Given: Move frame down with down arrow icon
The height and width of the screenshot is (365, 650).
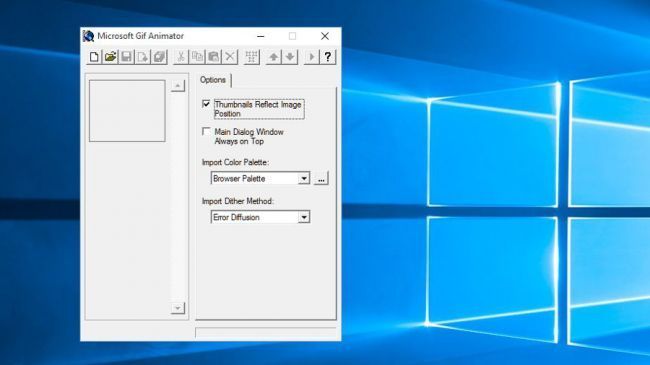Looking at the screenshot, I should (x=290, y=57).
